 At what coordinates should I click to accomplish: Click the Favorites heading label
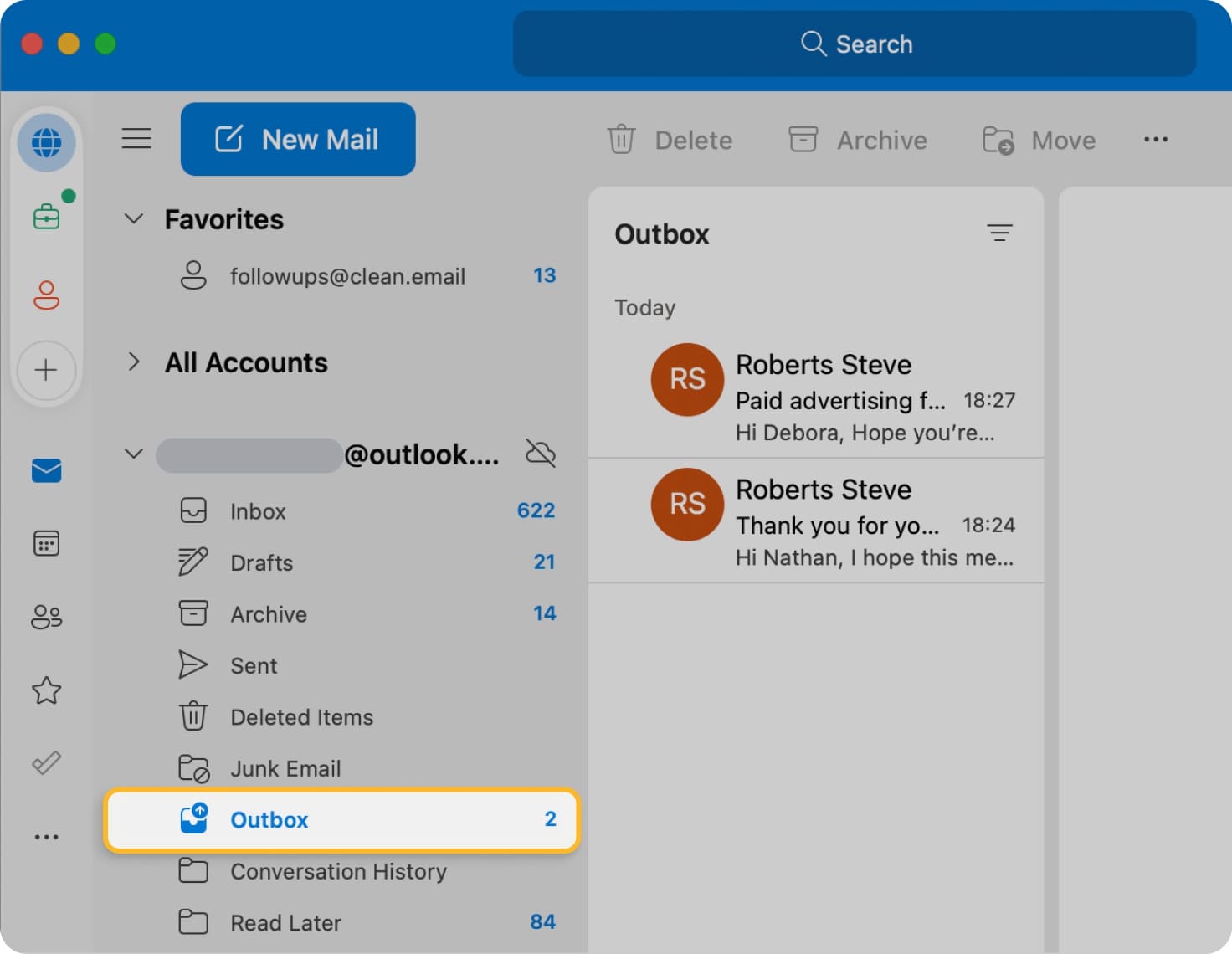(224, 219)
